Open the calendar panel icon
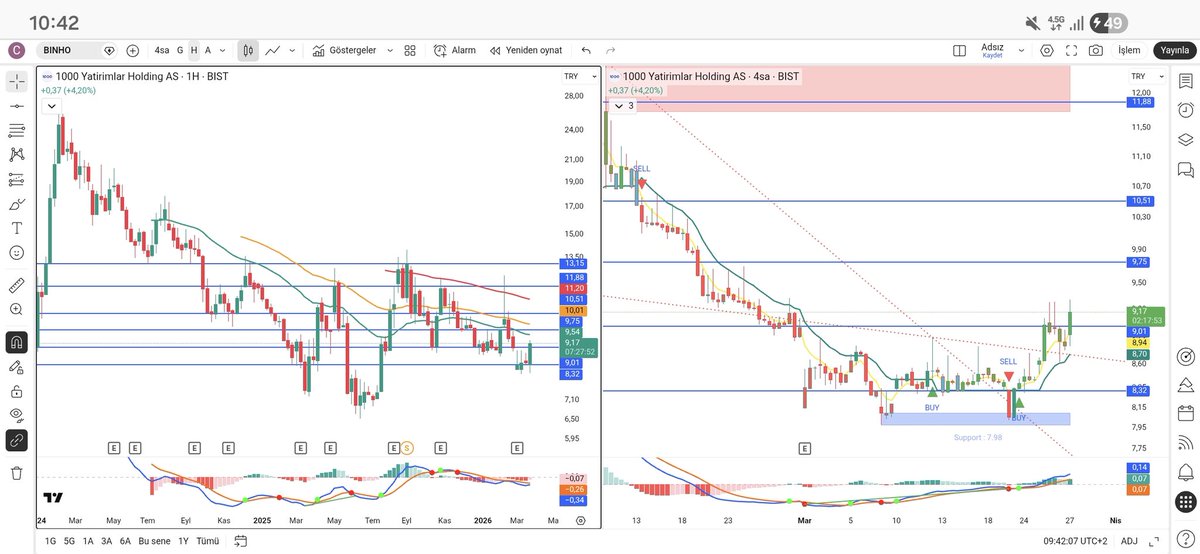Viewport: 1200px width, 554px height. point(1186,413)
